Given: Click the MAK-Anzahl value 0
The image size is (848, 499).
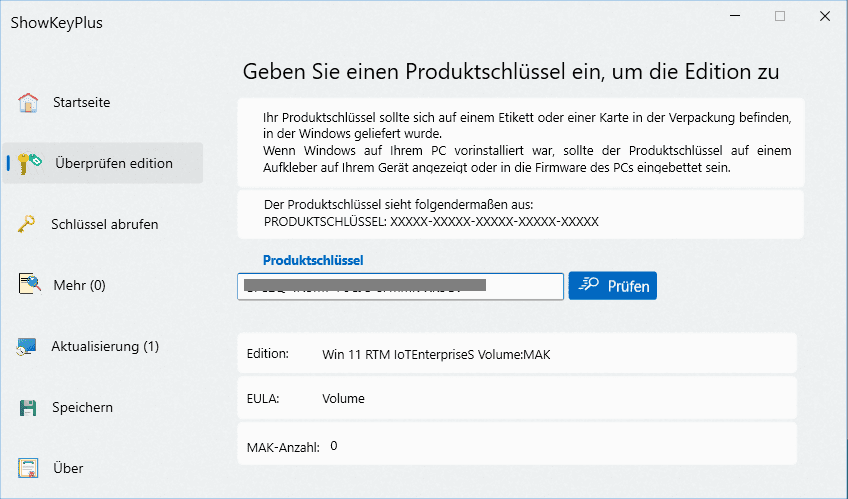Looking at the screenshot, I should coord(334,446).
